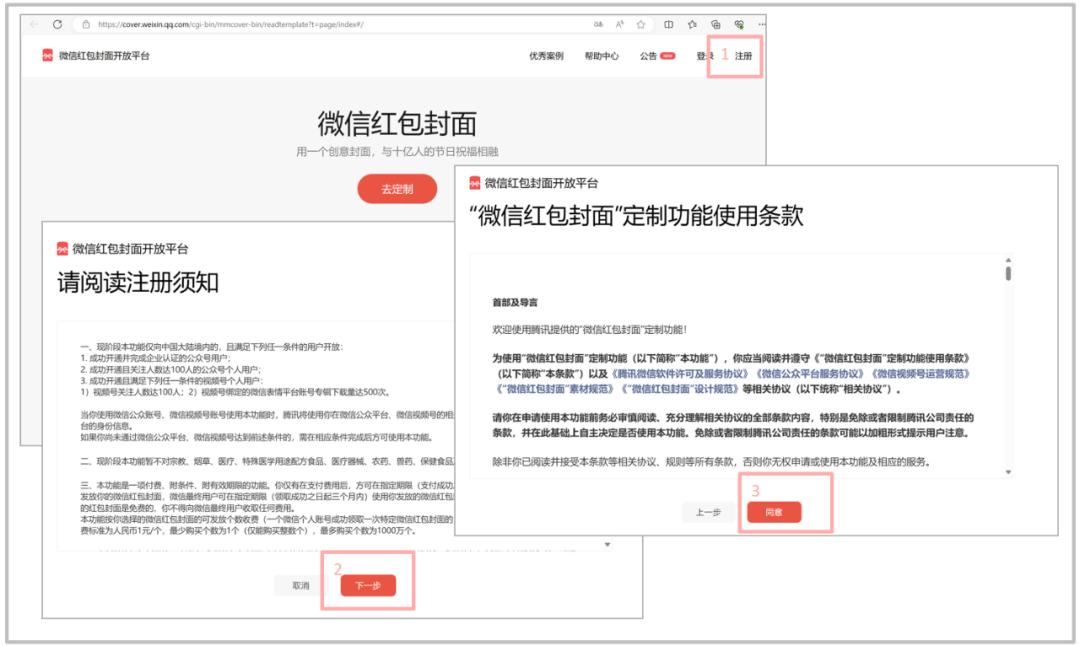1080x646 pixels.
Task: Open the 《微信视频号运营规范》 link
Action: tap(922, 373)
